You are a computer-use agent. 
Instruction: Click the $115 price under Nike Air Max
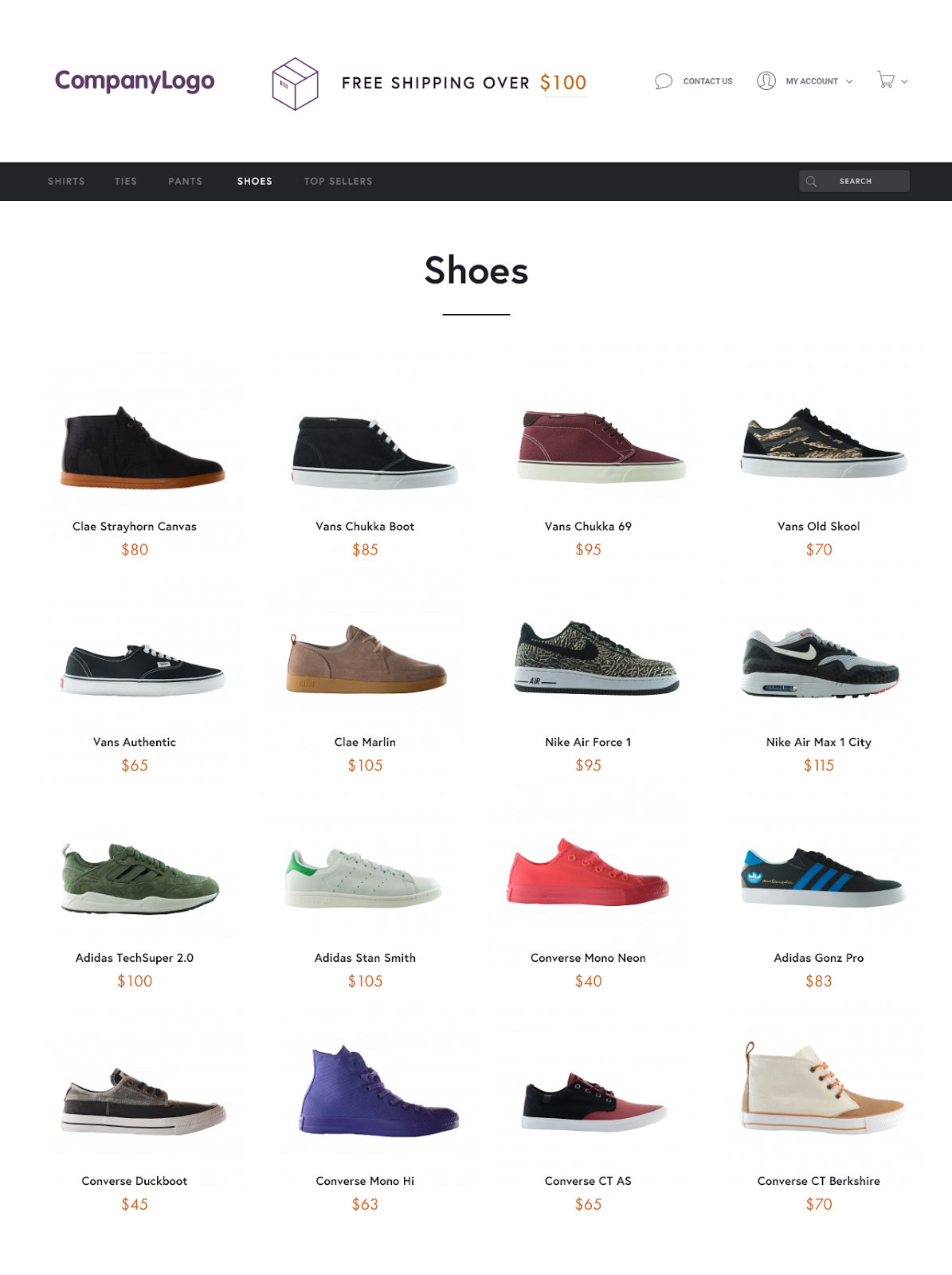(x=819, y=765)
